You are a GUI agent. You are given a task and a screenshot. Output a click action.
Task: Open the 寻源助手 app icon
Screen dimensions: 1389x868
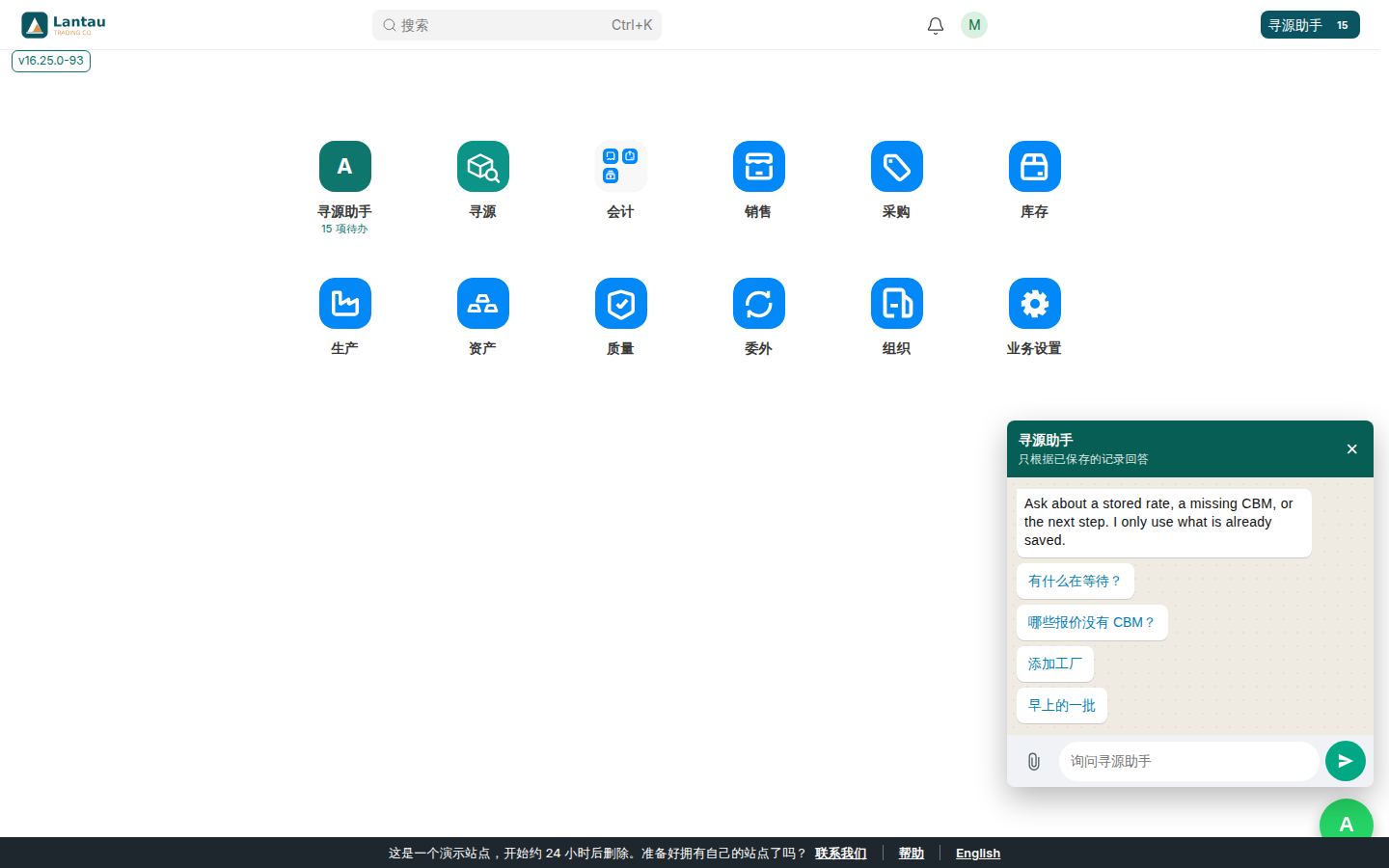click(344, 167)
